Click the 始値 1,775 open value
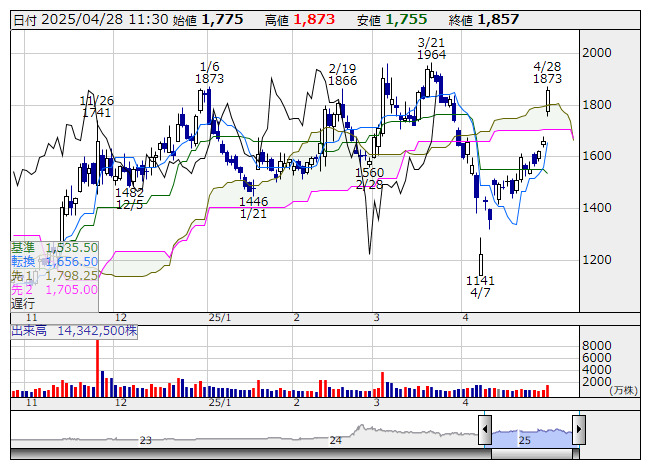This screenshot has height=470, width=653. (x=208, y=19)
